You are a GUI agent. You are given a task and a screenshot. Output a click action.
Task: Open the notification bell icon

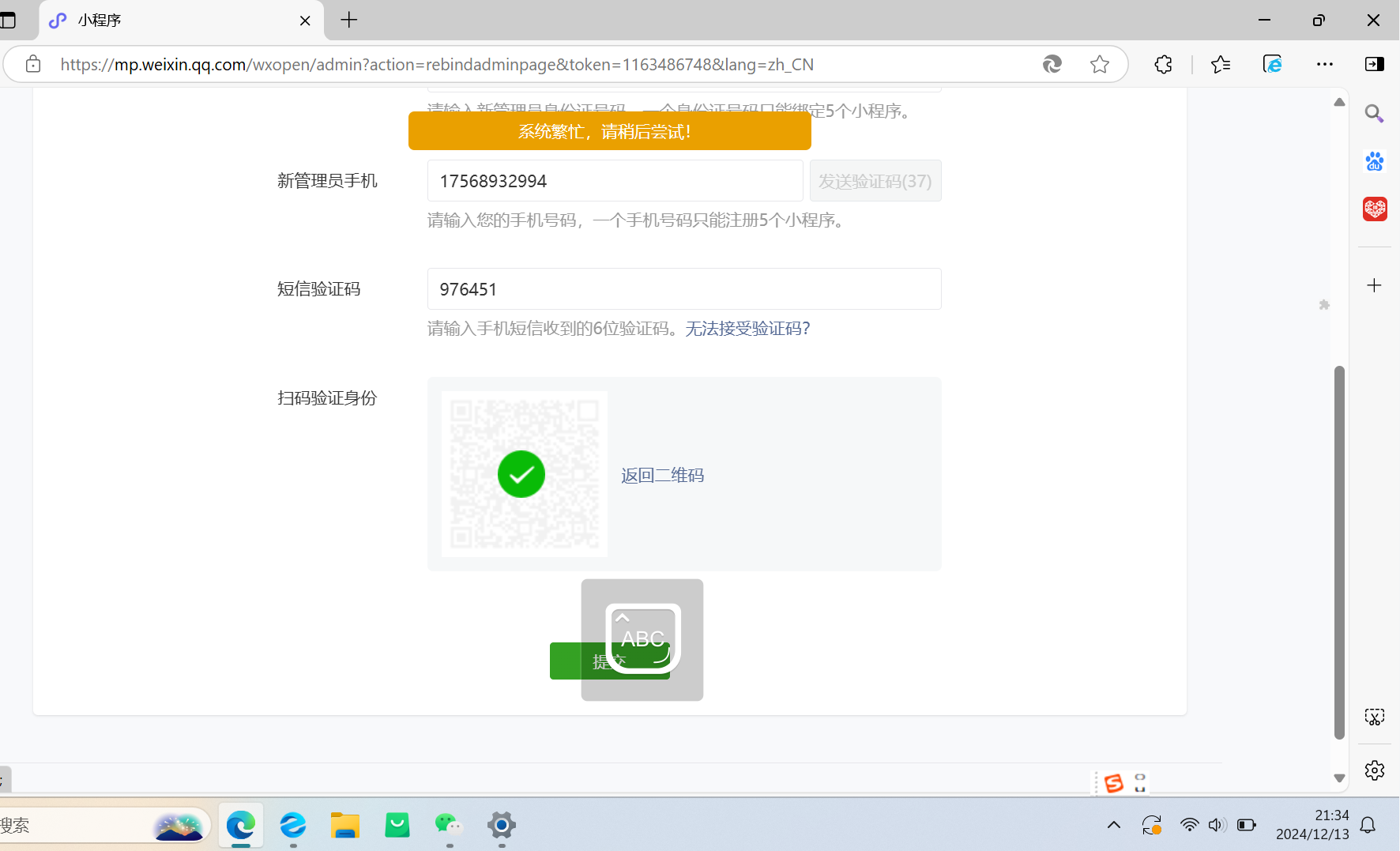click(1368, 826)
